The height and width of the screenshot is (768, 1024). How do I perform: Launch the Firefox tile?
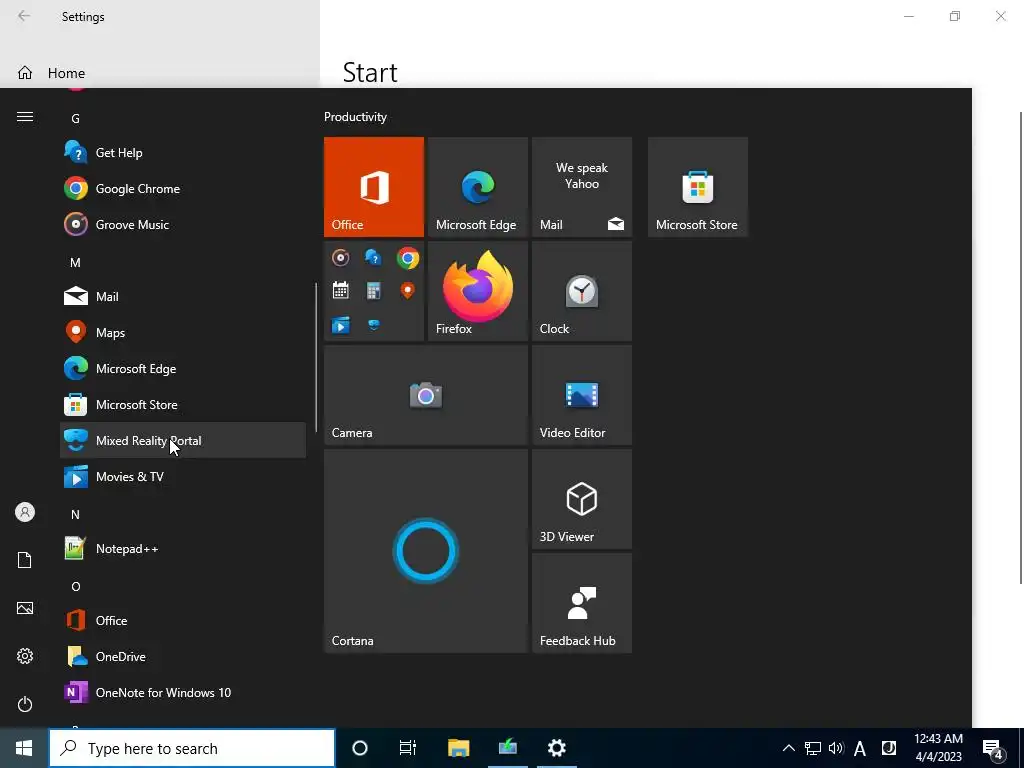click(477, 291)
